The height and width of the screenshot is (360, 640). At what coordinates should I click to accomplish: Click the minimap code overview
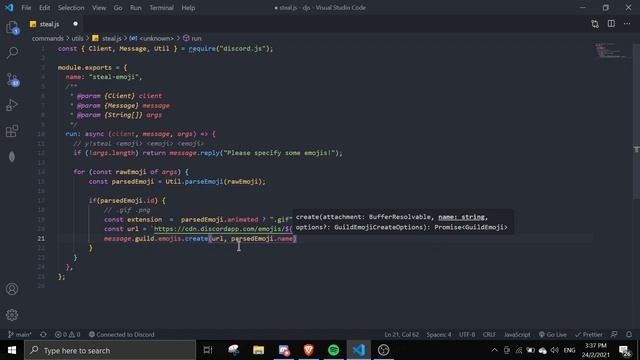click(611, 51)
